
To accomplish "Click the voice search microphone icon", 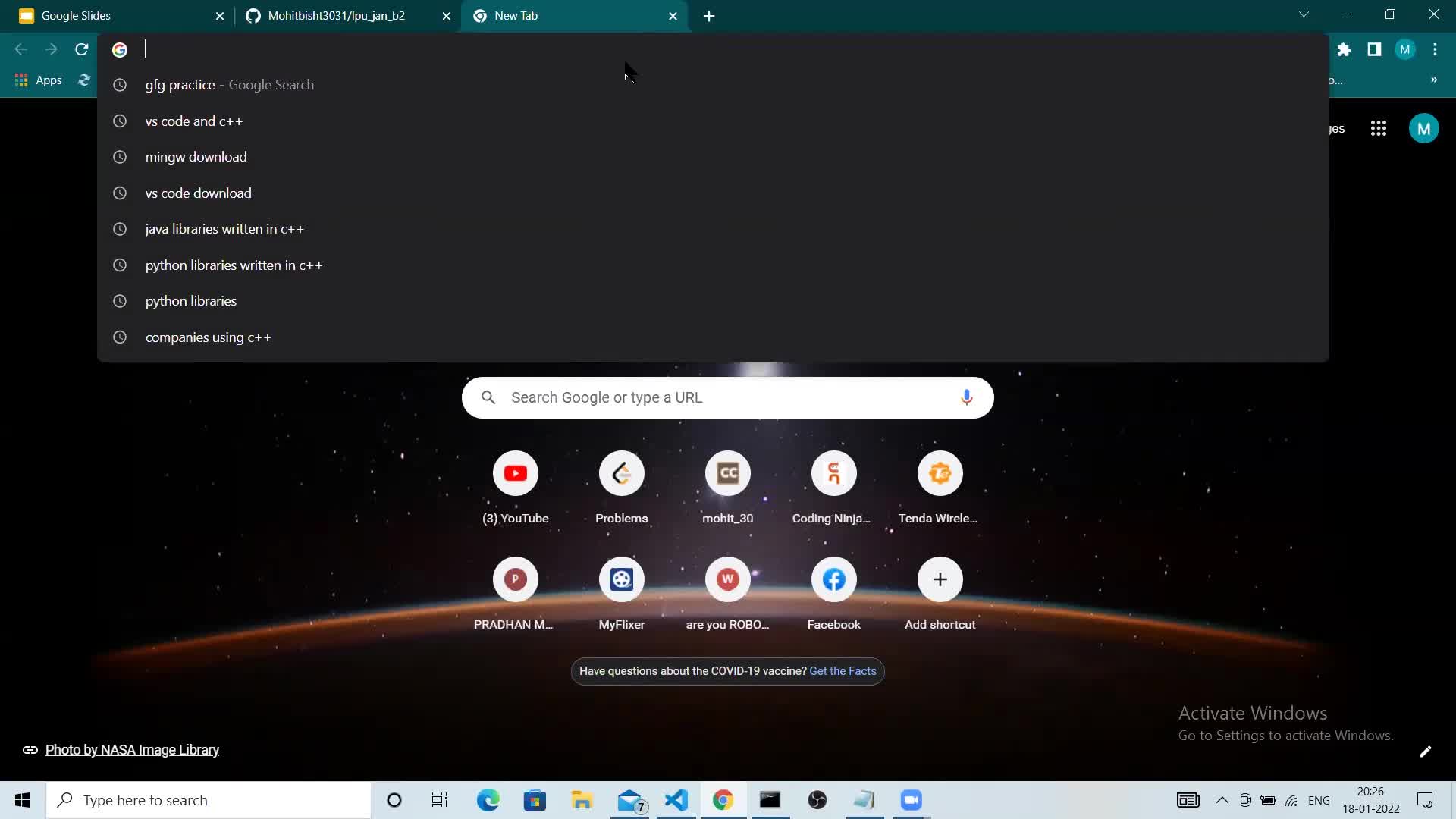I will [966, 397].
